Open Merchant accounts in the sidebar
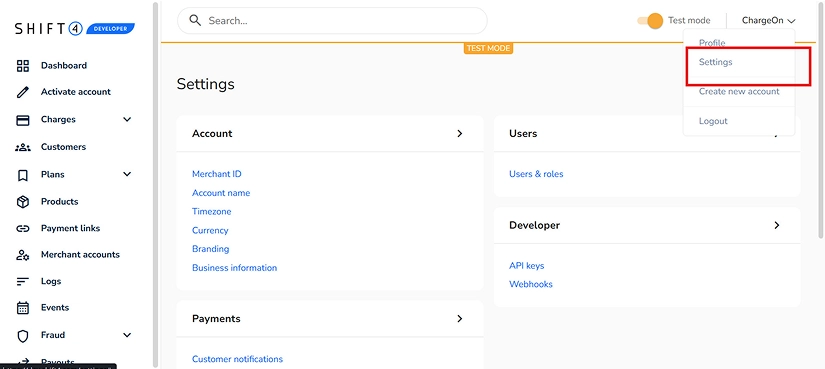The width and height of the screenshot is (825, 369). coord(80,255)
